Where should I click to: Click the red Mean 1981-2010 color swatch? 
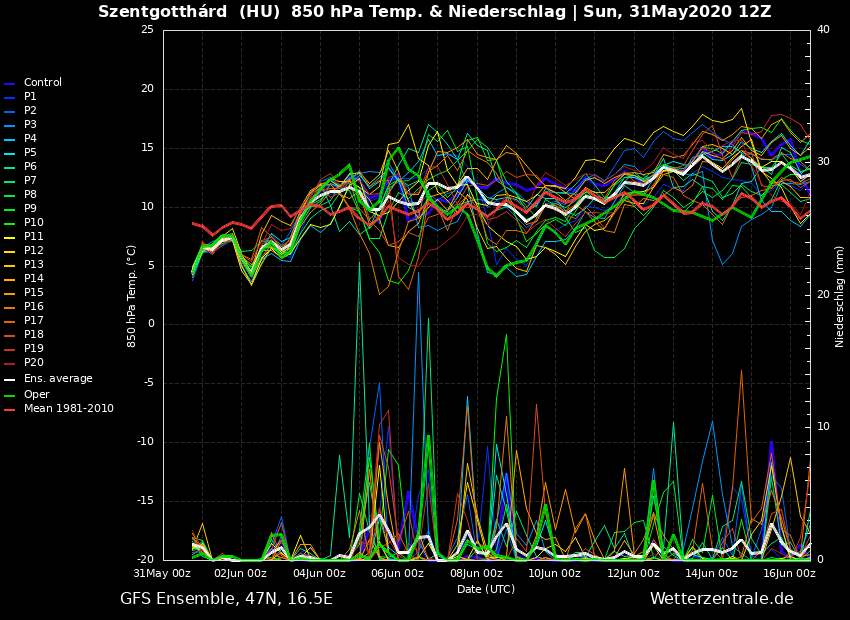coord(9,410)
